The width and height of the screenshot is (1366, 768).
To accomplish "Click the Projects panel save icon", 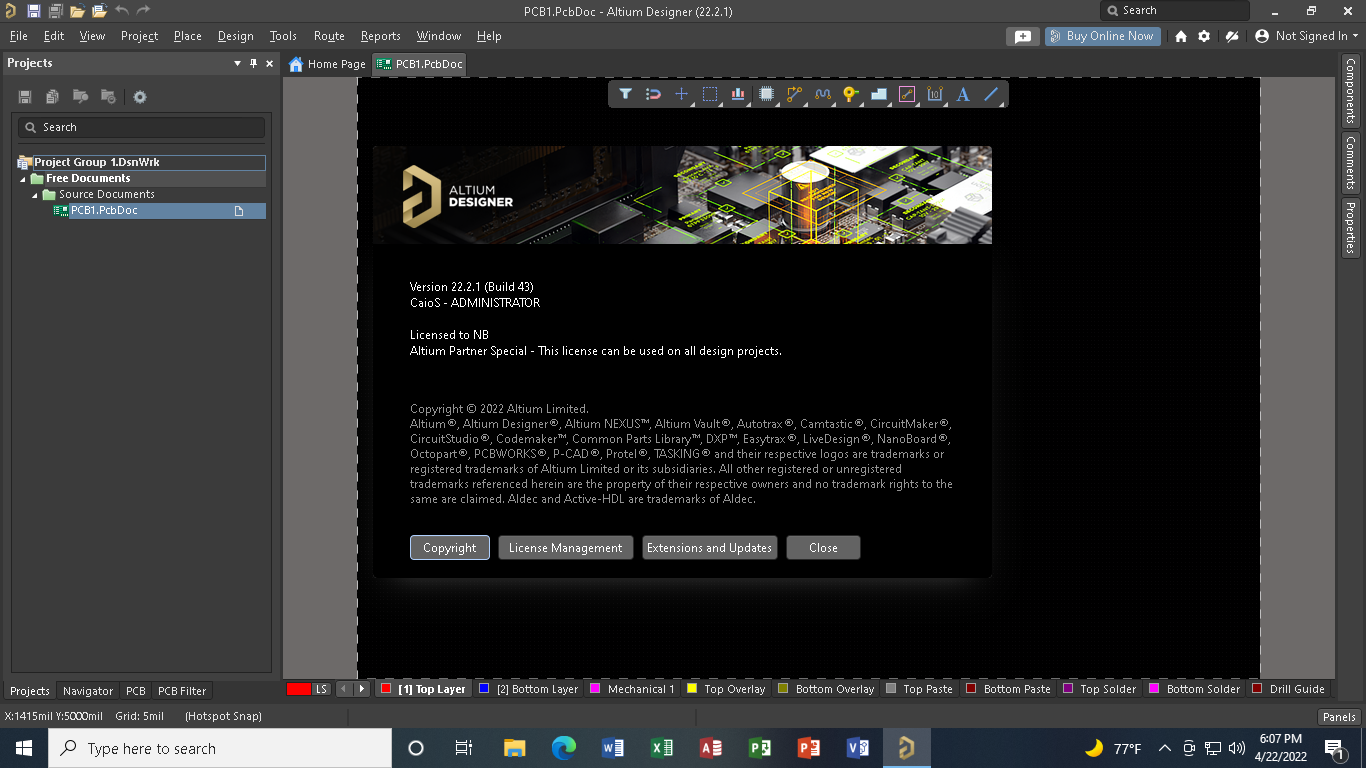I will tap(25, 97).
